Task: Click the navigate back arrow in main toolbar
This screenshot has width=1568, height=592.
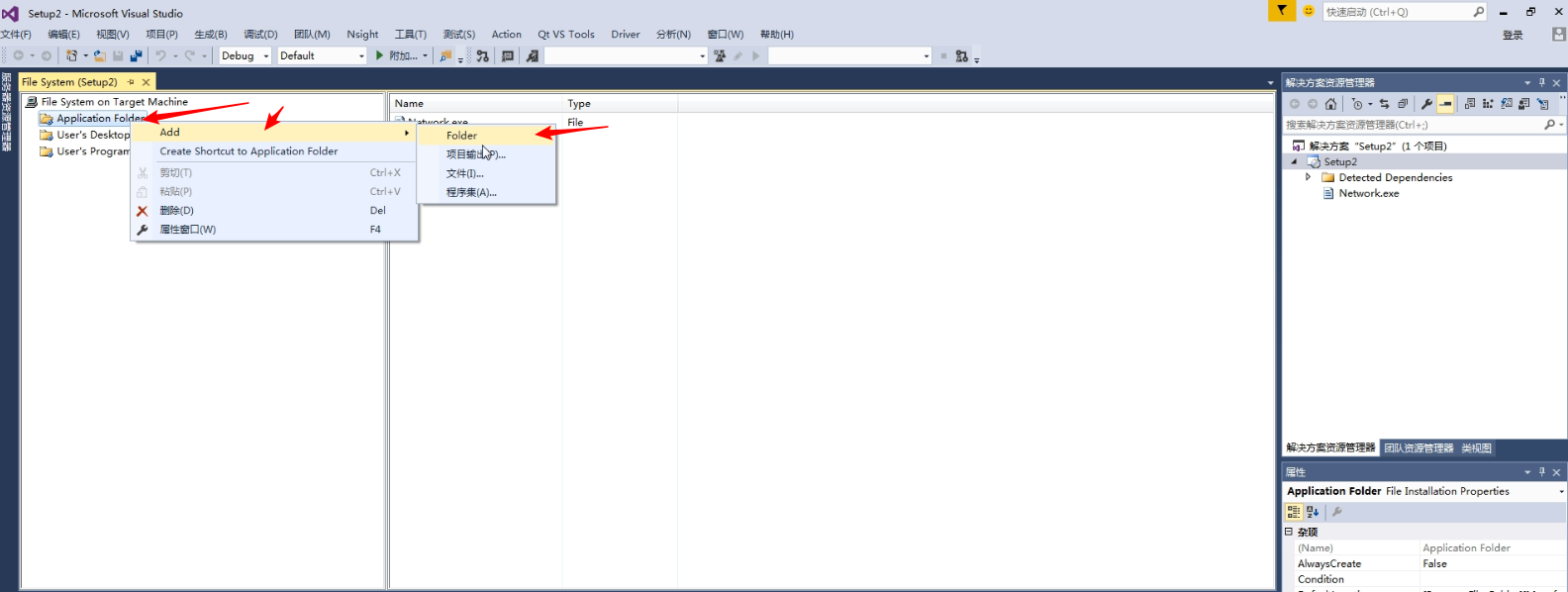Action: click(18, 56)
